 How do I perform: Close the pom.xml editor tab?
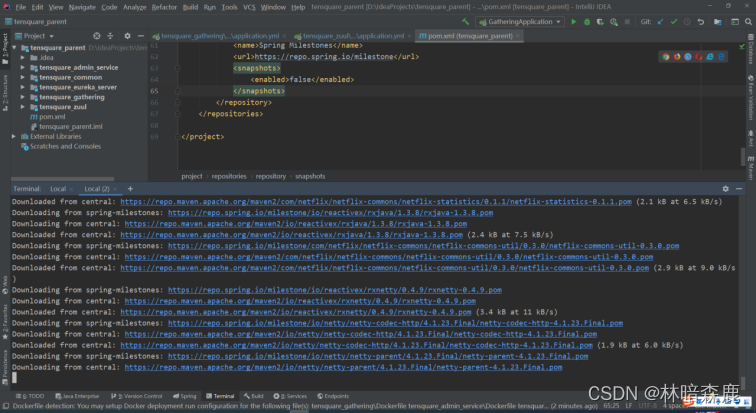518,36
